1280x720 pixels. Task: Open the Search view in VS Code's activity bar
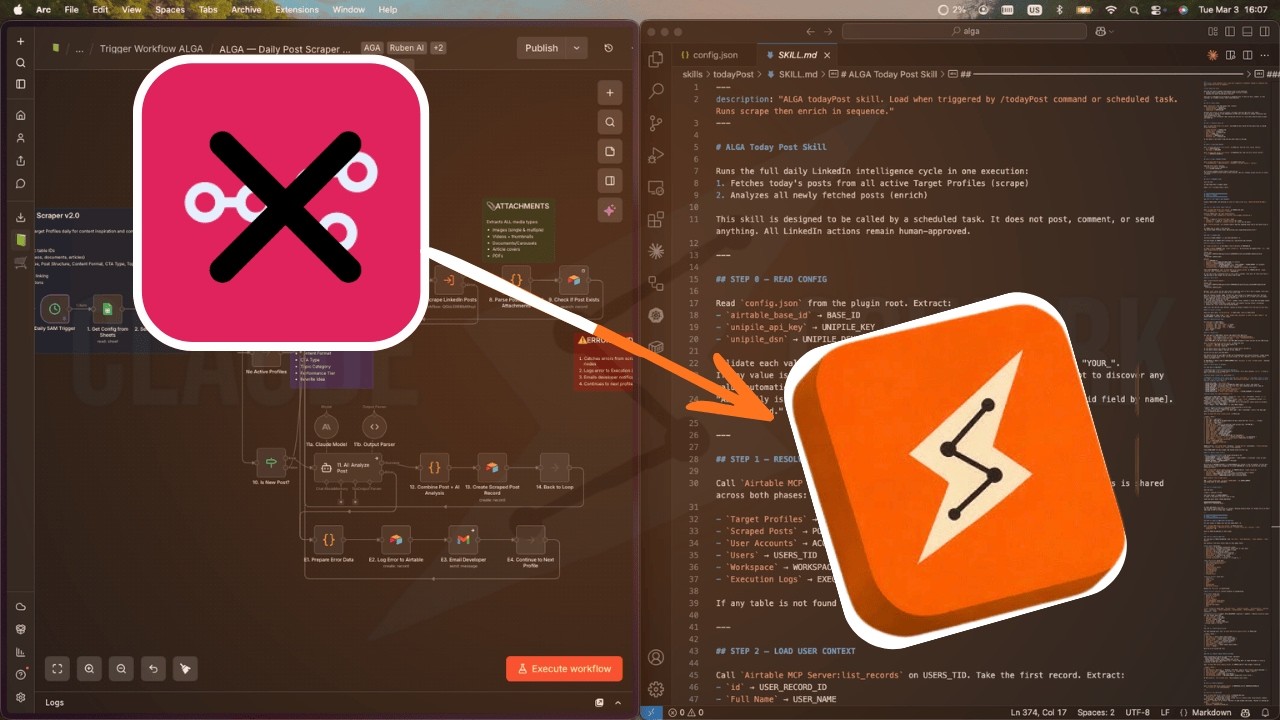click(656, 91)
